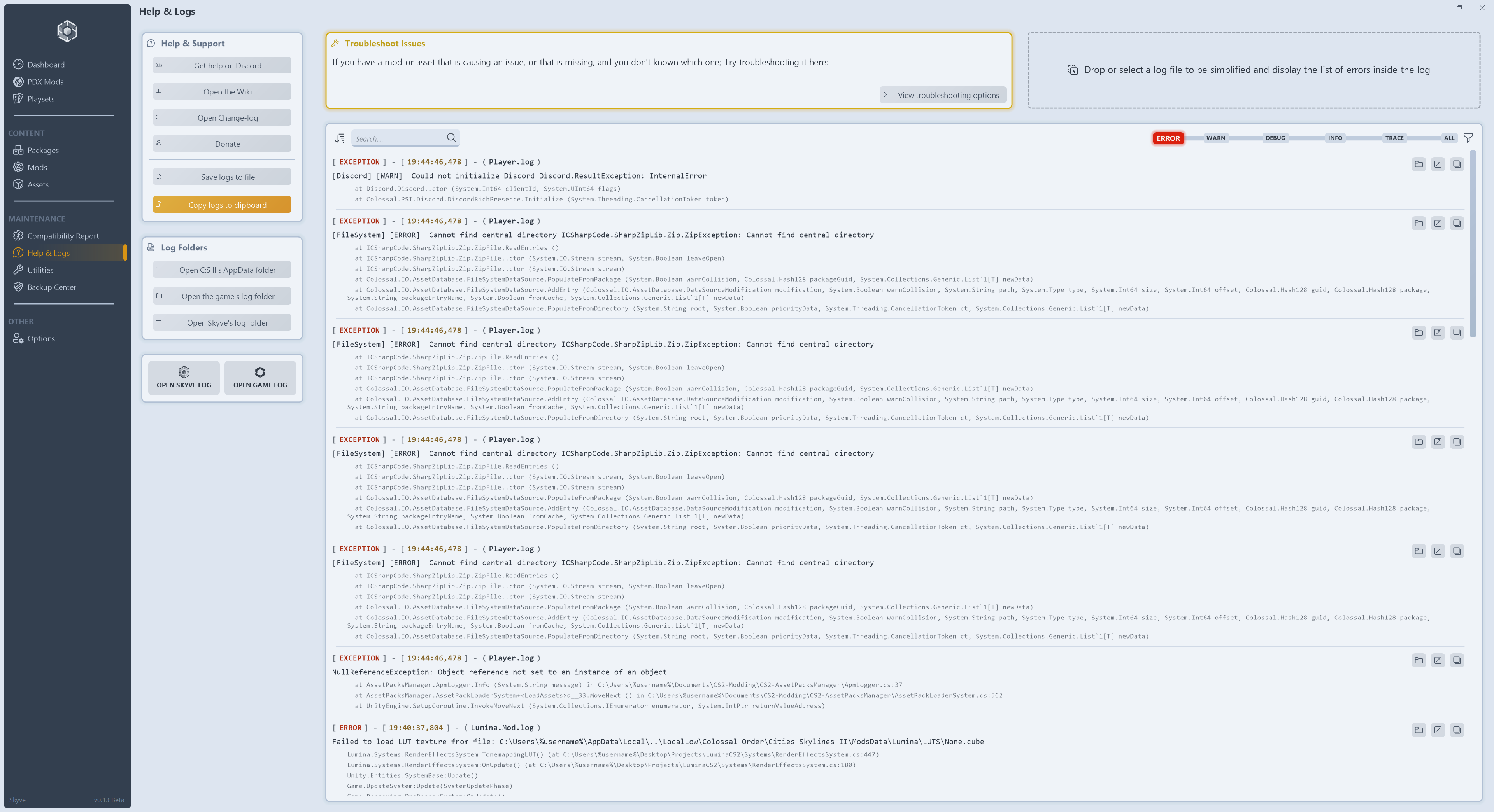Click the log search field
This screenshot has width=1494, height=812.
[x=400, y=138]
